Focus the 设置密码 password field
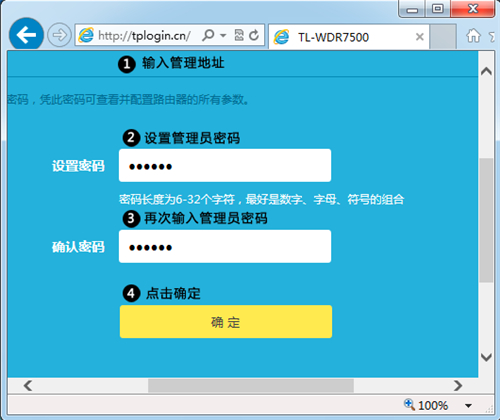 [225, 165]
